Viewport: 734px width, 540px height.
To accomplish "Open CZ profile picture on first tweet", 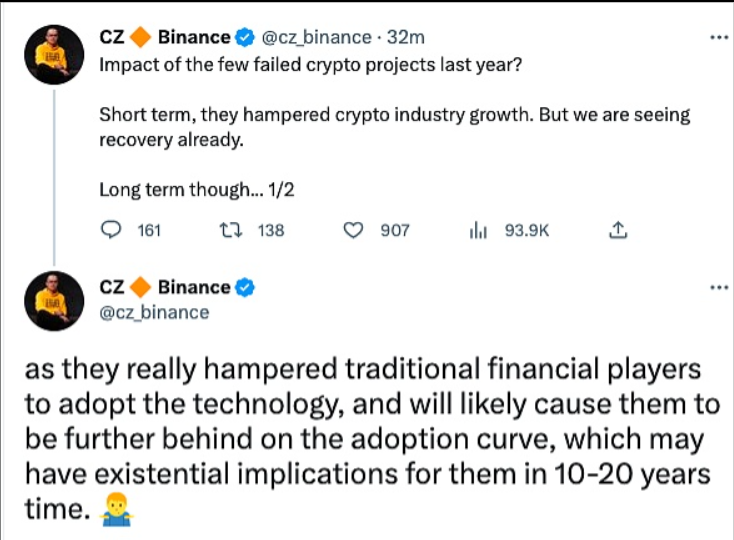I will click(52, 55).
